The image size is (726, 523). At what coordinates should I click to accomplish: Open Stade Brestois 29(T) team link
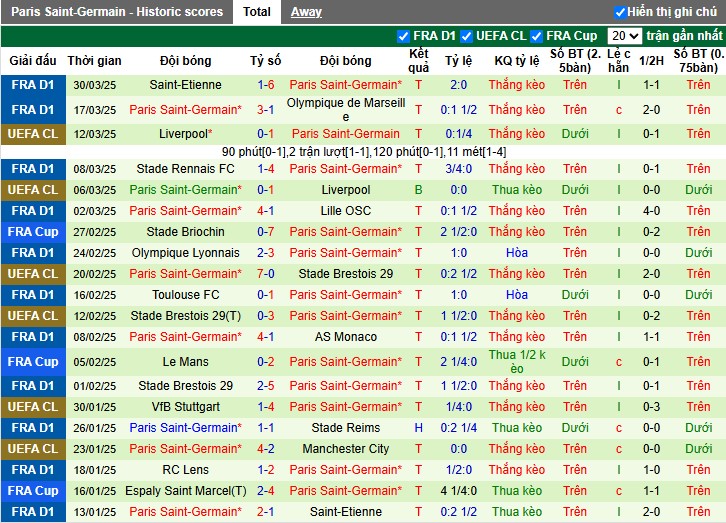click(x=185, y=316)
